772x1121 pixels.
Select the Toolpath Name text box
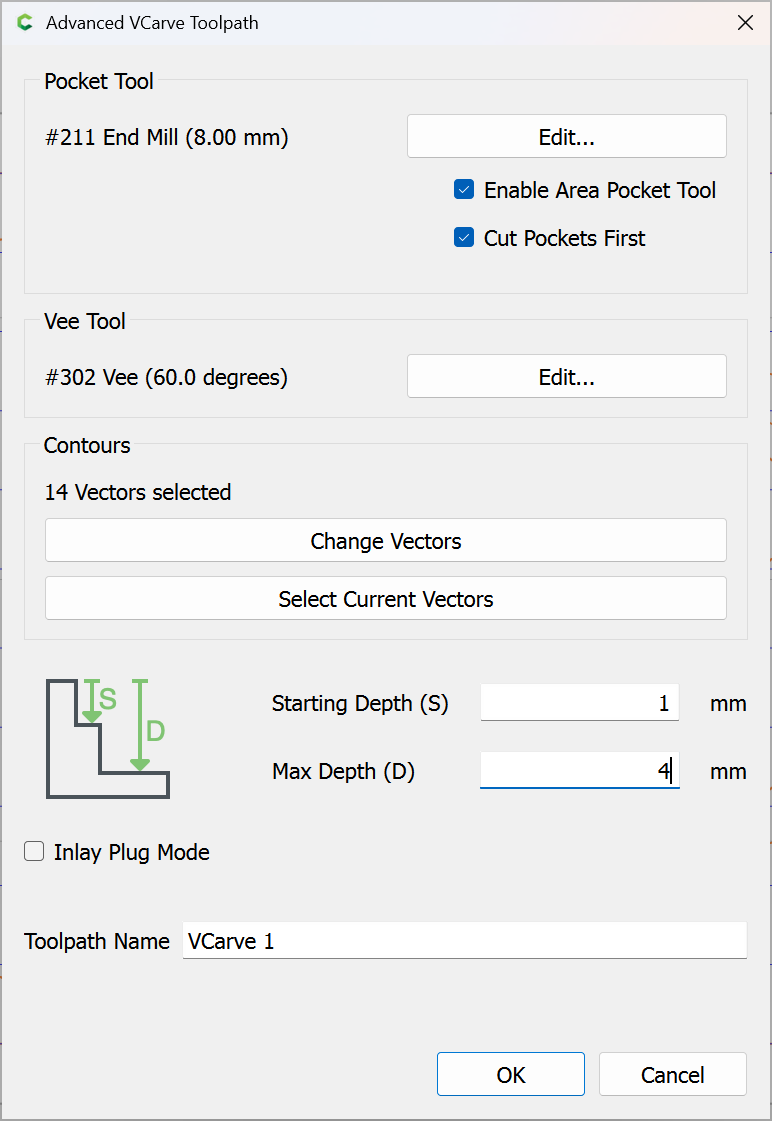pyautogui.click(x=464, y=941)
